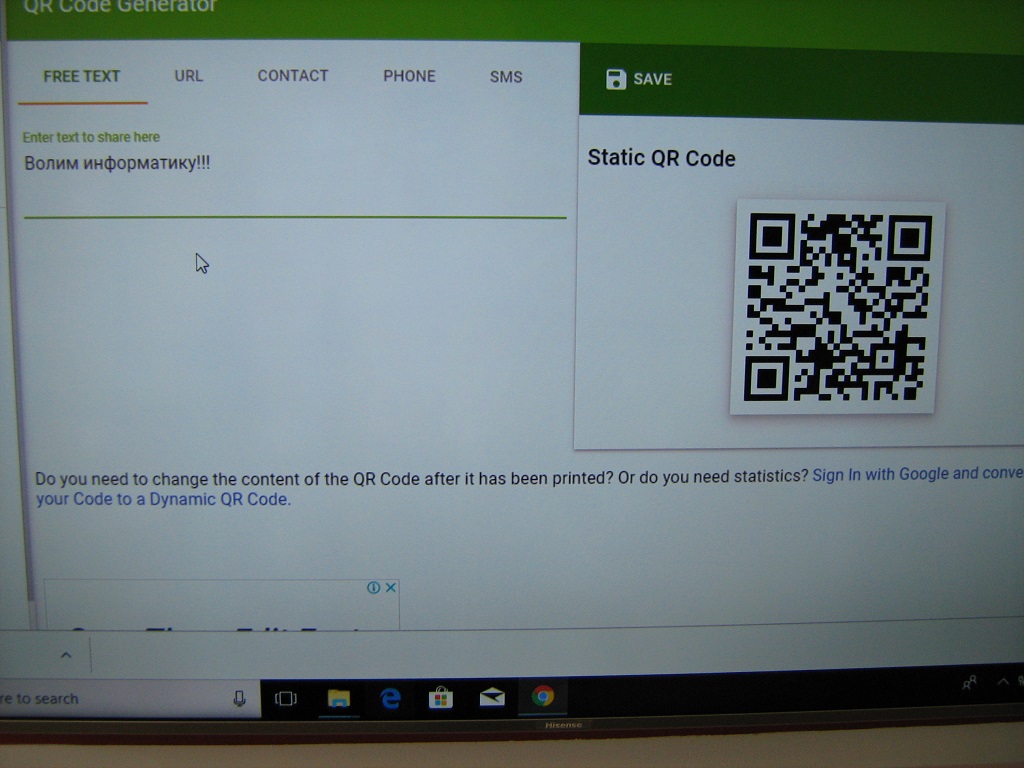Select the CONTACT tab
The width and height of the screenshot is (1024, 768).
click(x=293, y=76)
